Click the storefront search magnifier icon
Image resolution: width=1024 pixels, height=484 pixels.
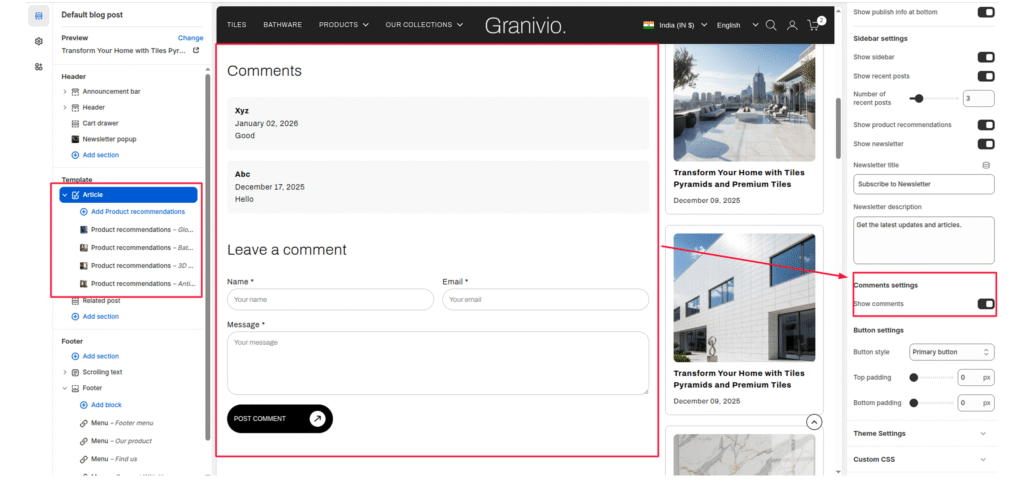click(771, 25)
